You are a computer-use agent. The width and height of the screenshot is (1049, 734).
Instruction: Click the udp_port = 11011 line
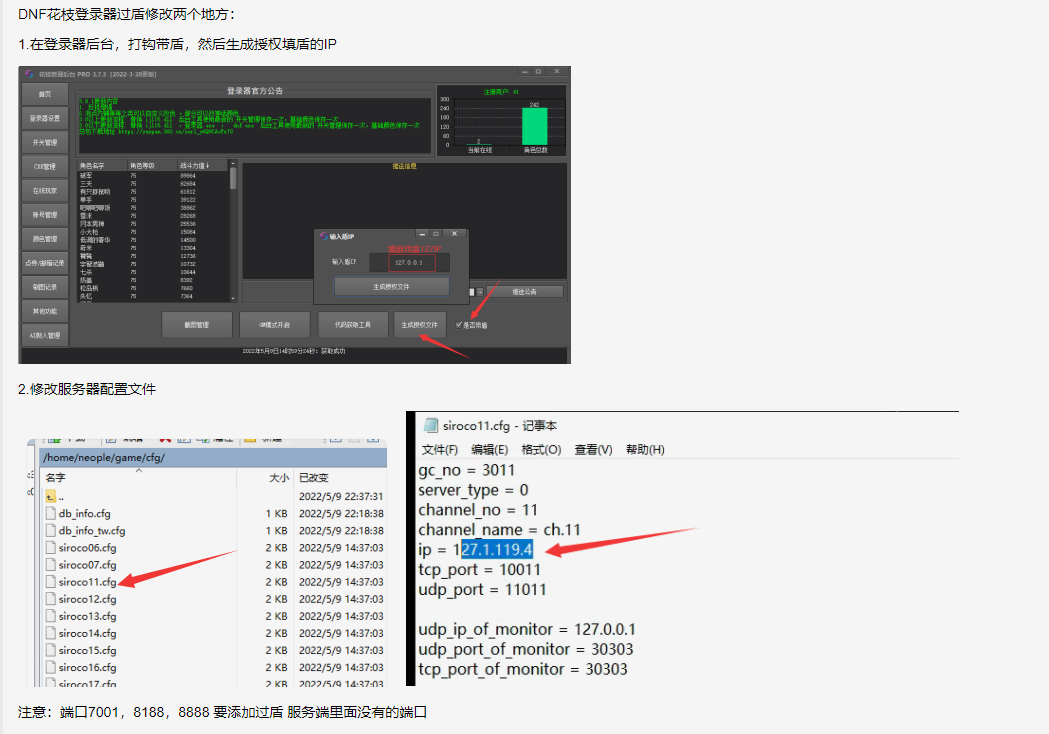[482, 590]
